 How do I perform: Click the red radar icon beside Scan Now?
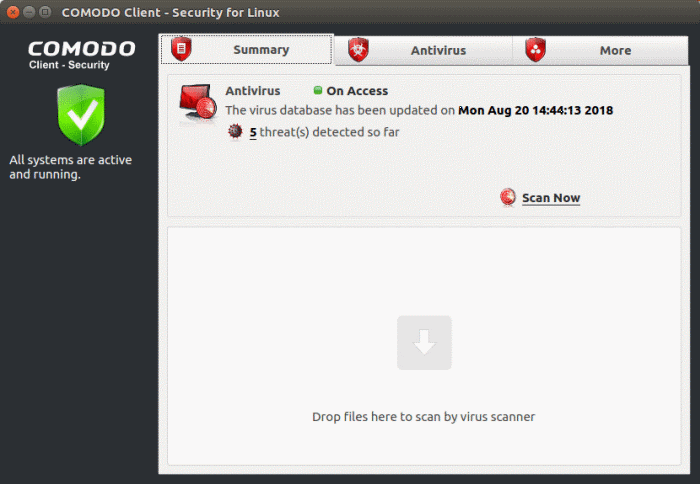pos(508,197)
